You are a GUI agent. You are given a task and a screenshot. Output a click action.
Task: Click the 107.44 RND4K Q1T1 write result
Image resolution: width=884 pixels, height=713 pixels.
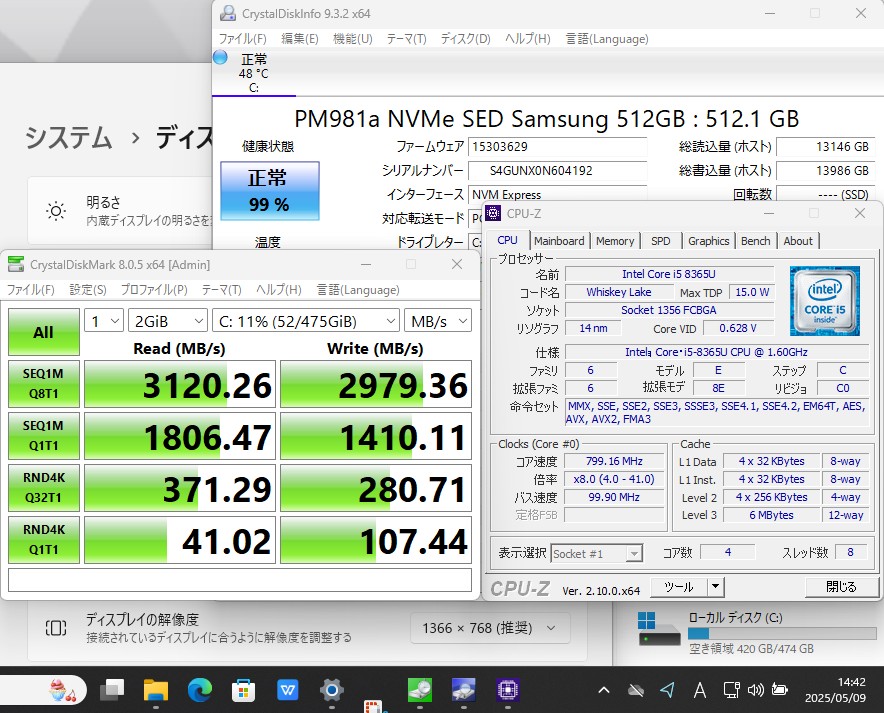[375, 540]
